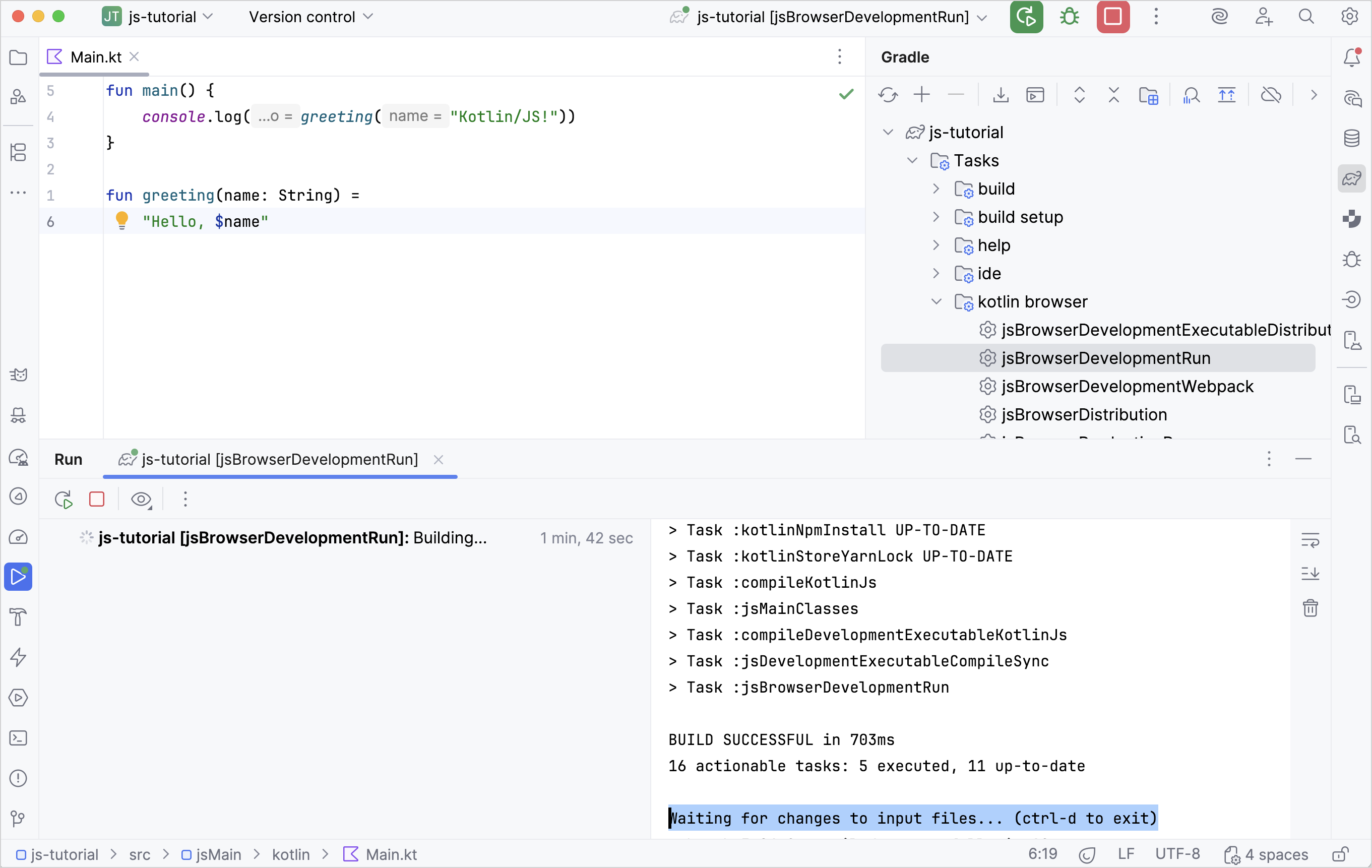Switch to the Main.kt editor tab

pyautogui.click(x=95, y=56)
